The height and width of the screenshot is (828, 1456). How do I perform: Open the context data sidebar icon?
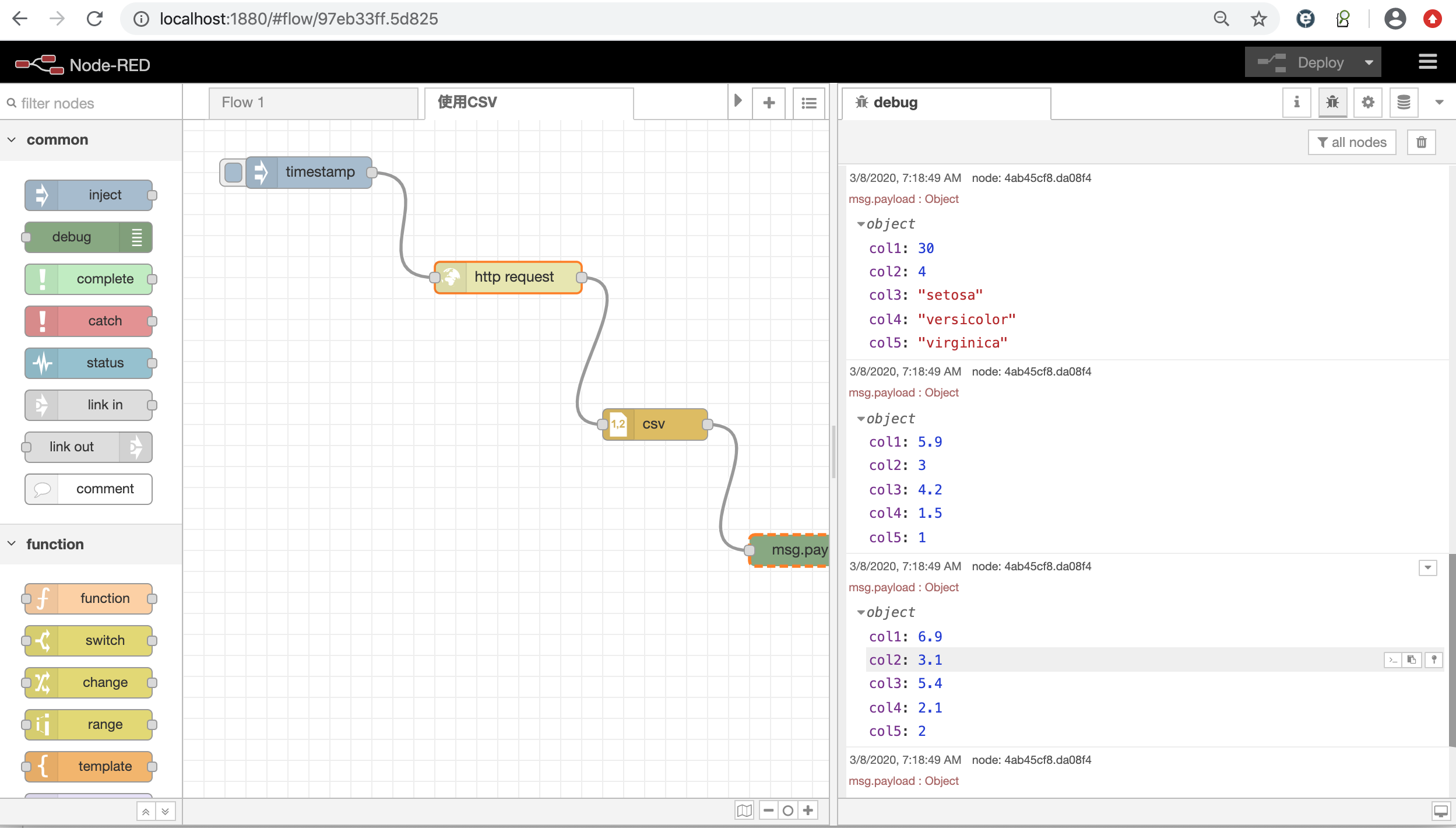pos(1404,103)
